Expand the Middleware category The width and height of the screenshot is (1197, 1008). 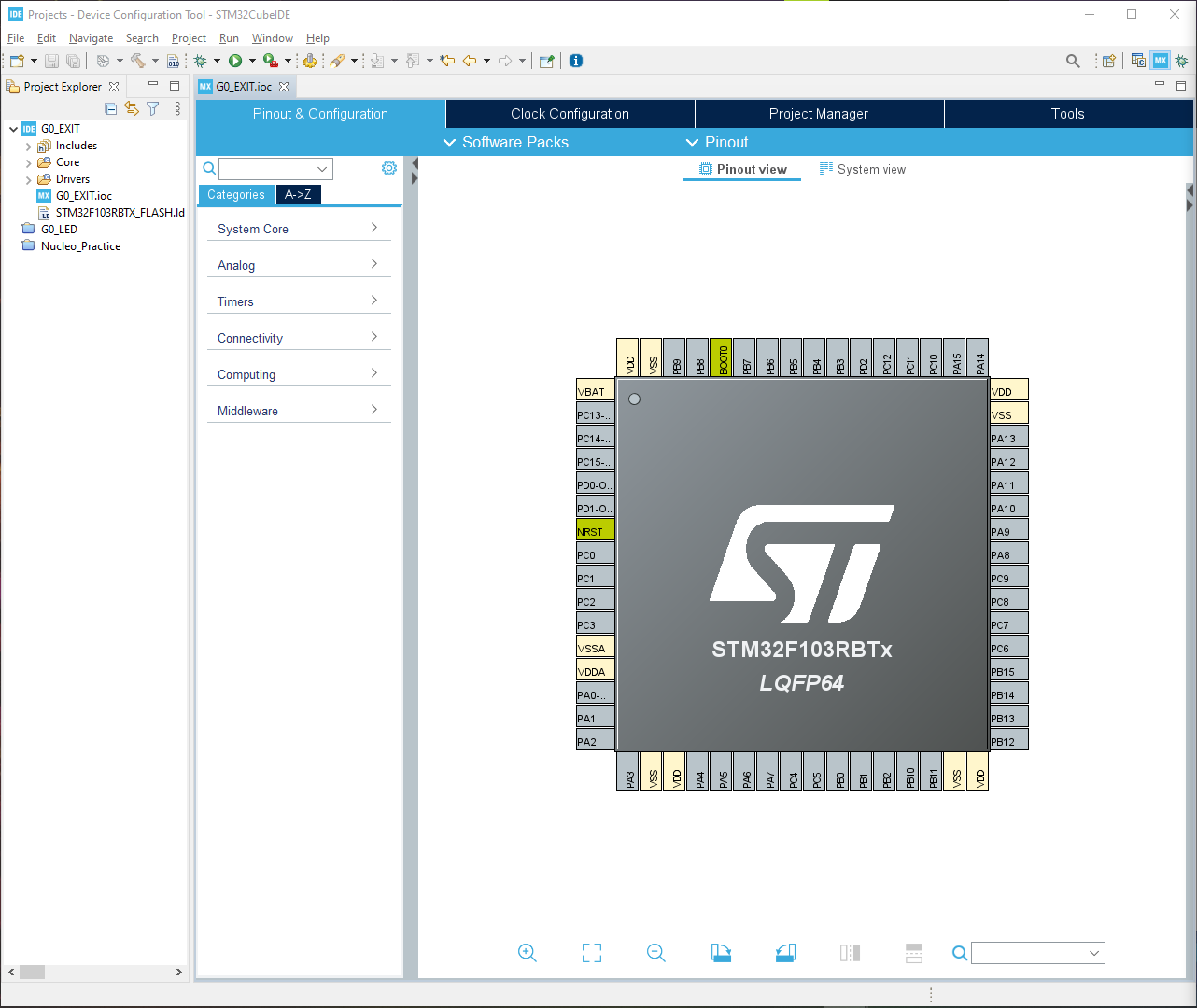point(299,411)
